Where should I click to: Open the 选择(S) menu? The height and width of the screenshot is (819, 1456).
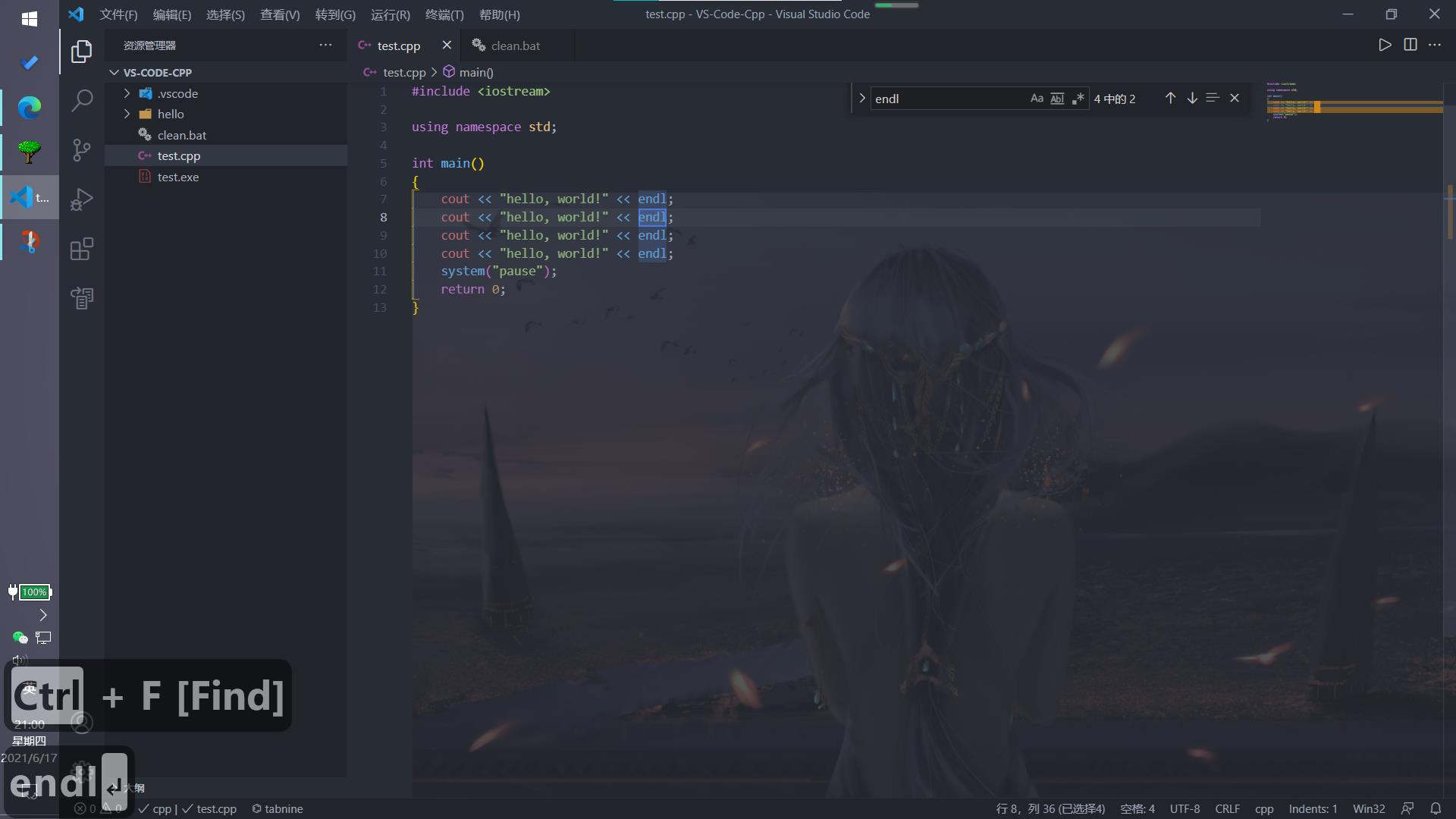pos(225,14)
